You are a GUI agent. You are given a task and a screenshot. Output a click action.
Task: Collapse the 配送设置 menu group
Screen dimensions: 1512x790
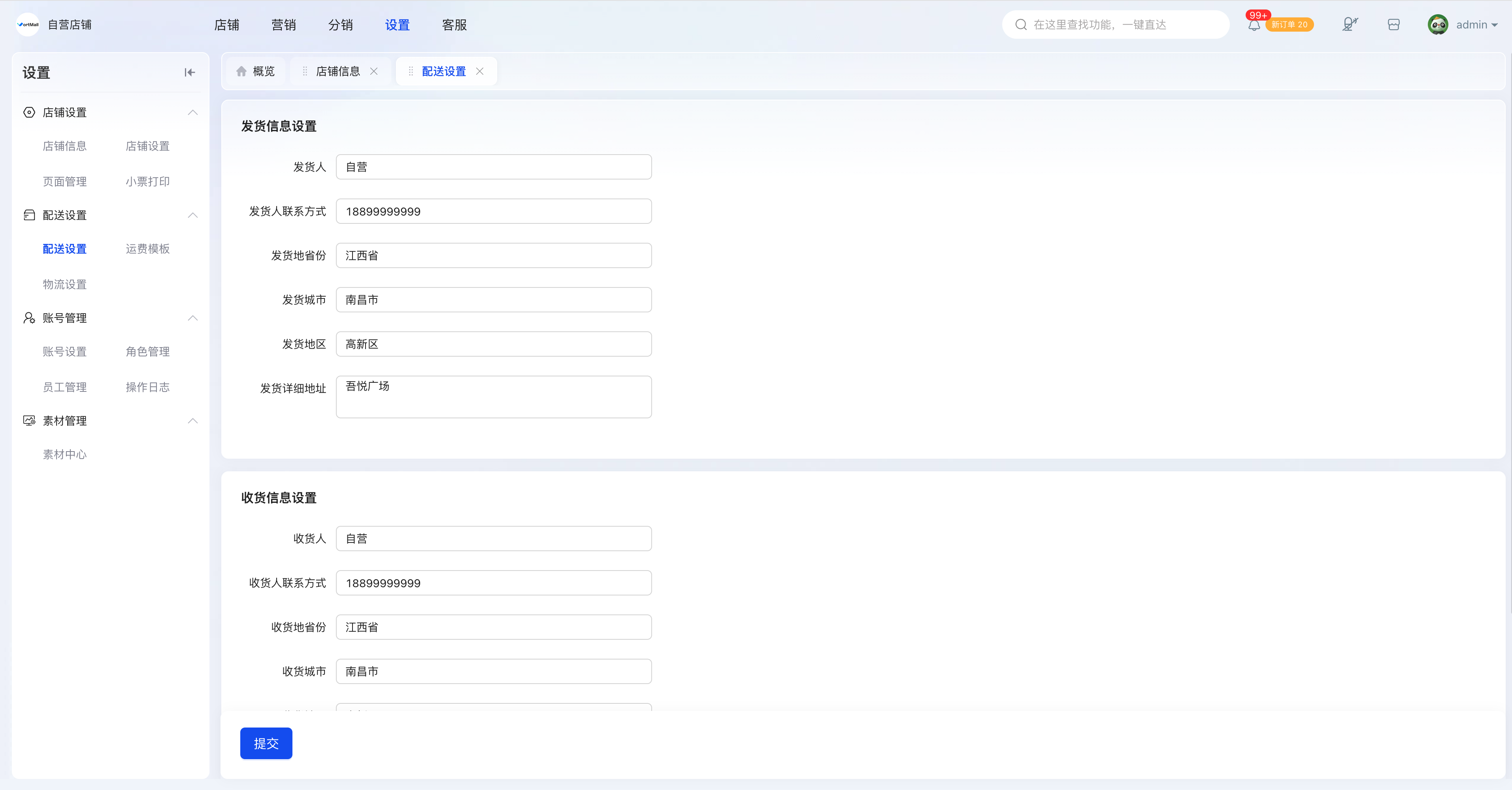(192, 215)
